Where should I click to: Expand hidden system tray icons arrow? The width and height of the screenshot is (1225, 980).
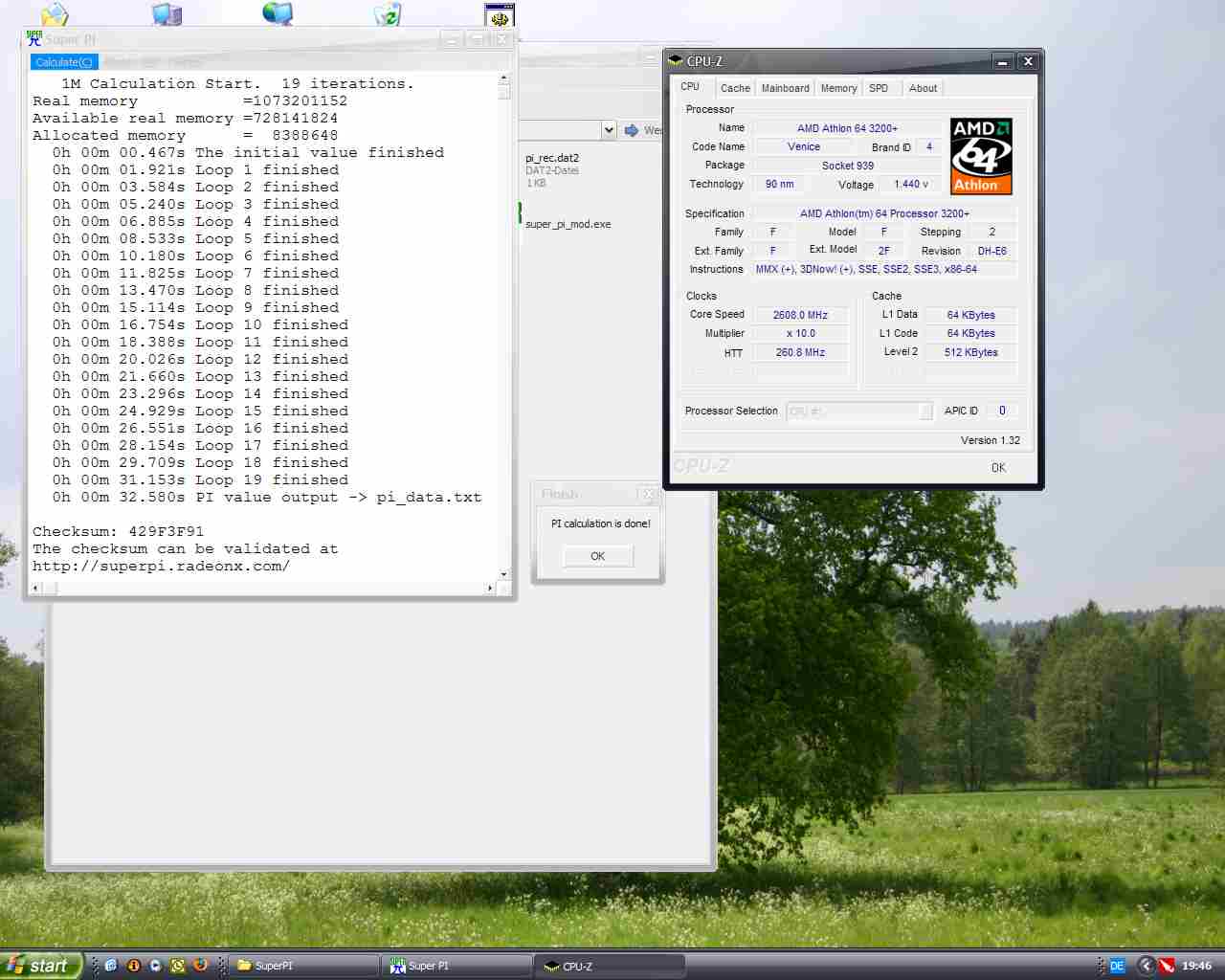coord(1146,966)
